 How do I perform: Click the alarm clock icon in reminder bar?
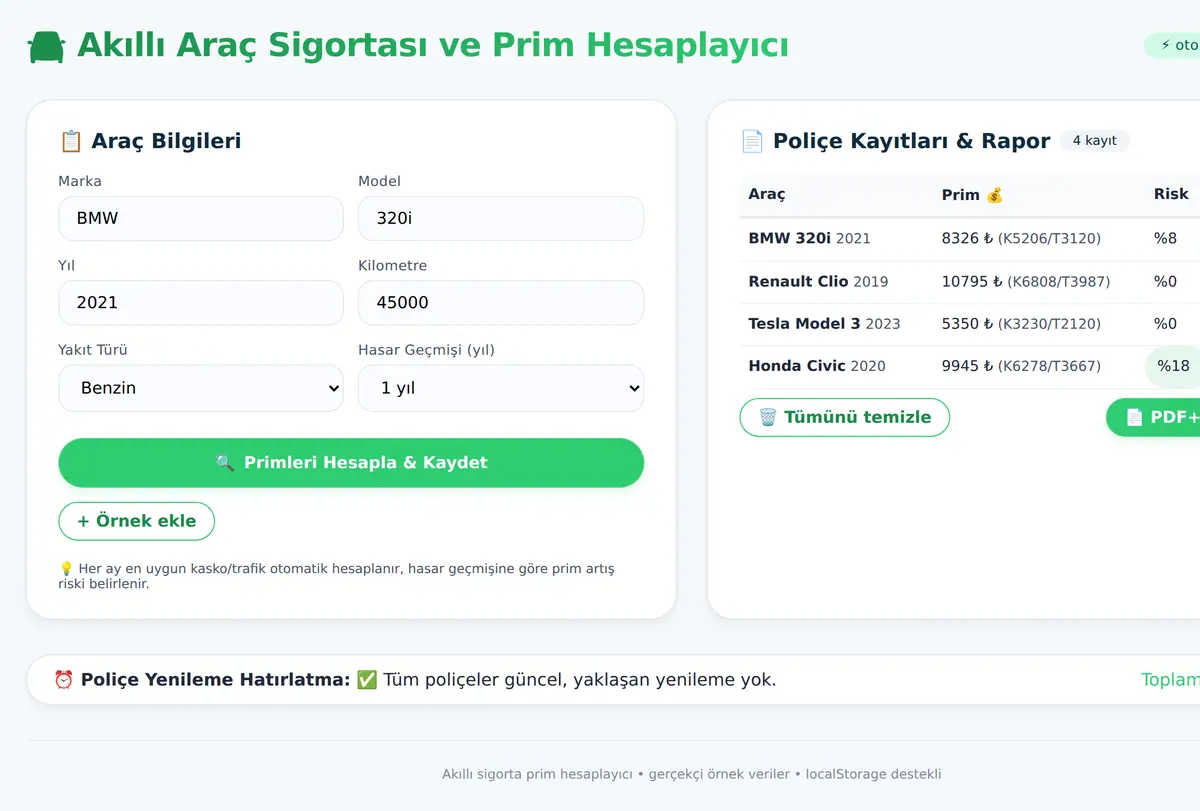coord(64,680)
